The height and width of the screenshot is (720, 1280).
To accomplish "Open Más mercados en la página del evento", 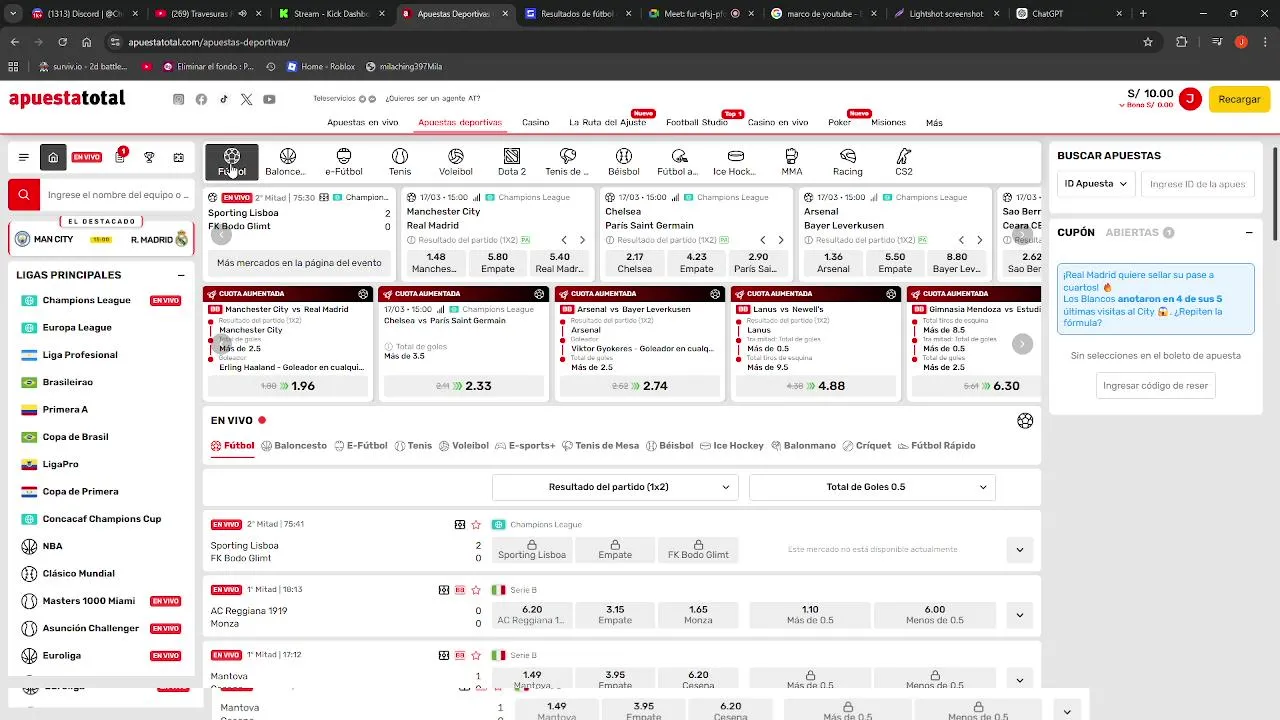I will 299,263.
